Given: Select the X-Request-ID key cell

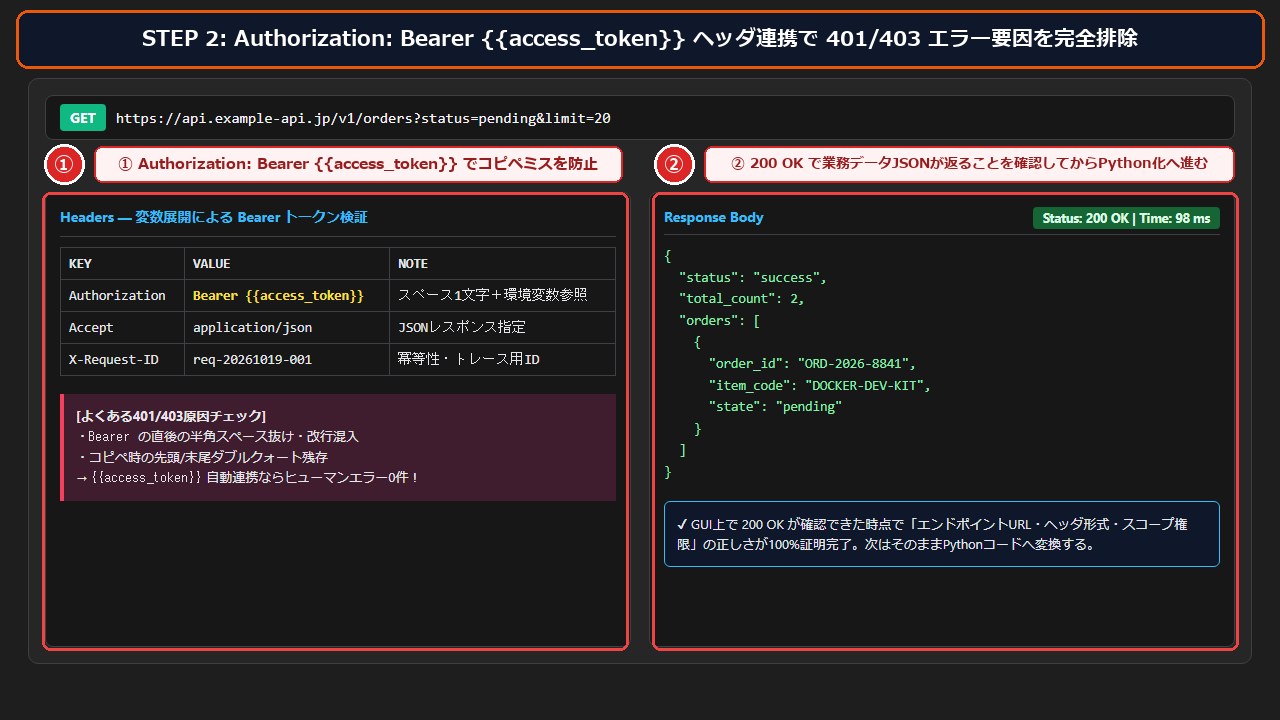Looking at the screenshot, I should coord(122,360).
